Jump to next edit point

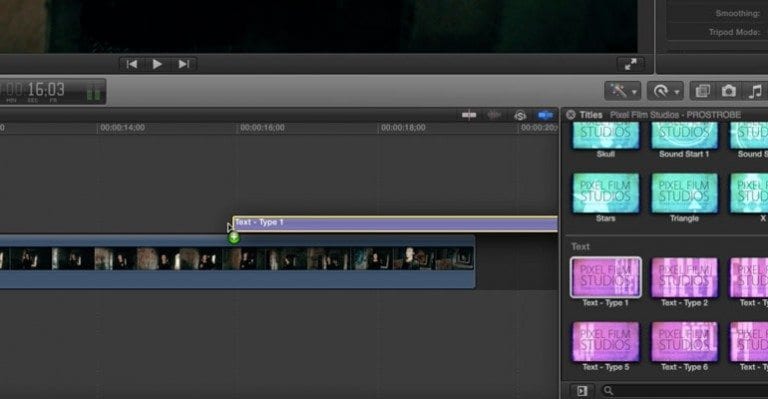[184, 64]
